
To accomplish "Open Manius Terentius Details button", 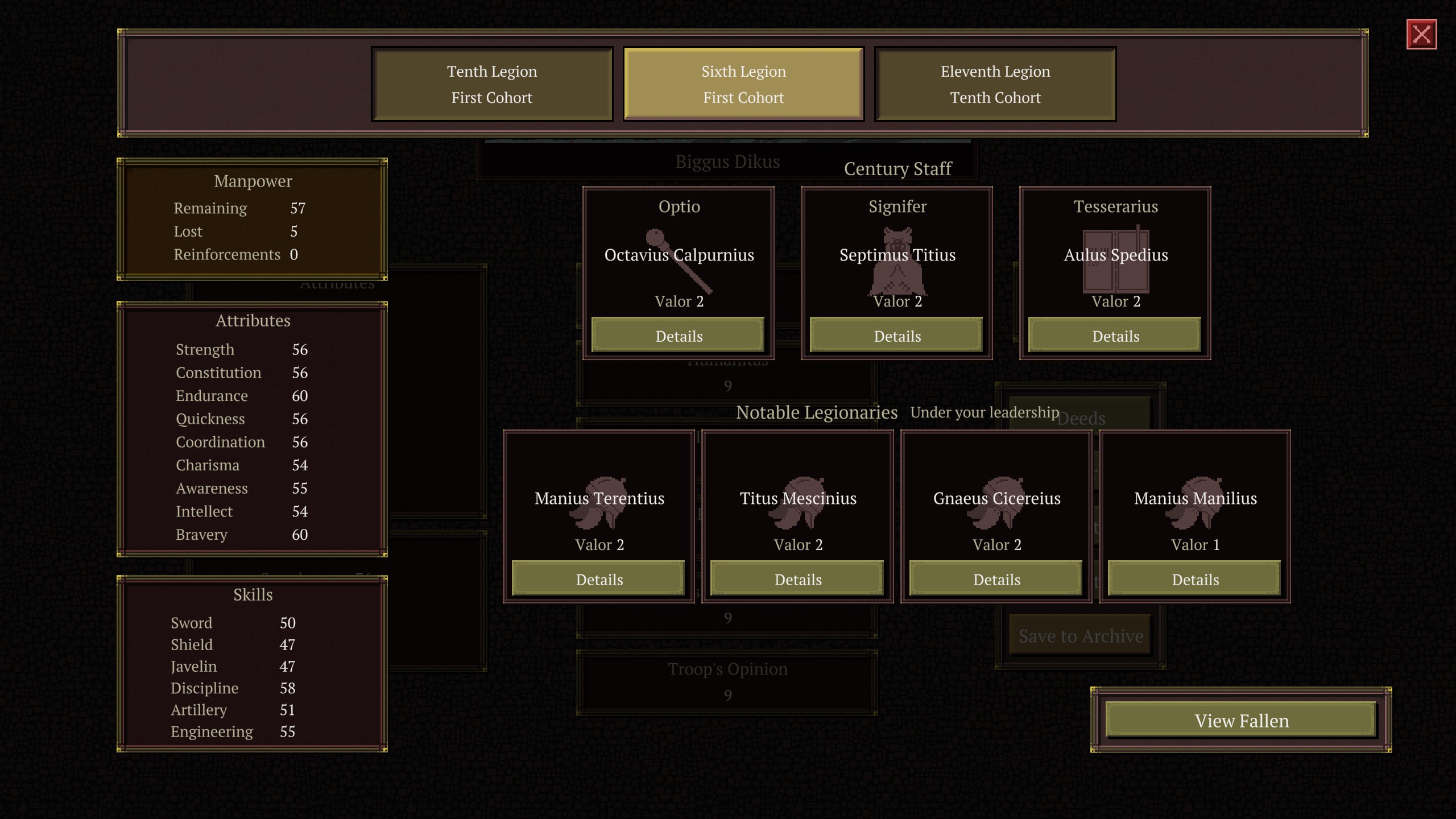I will pyautogui.click(x=599, y=580).
